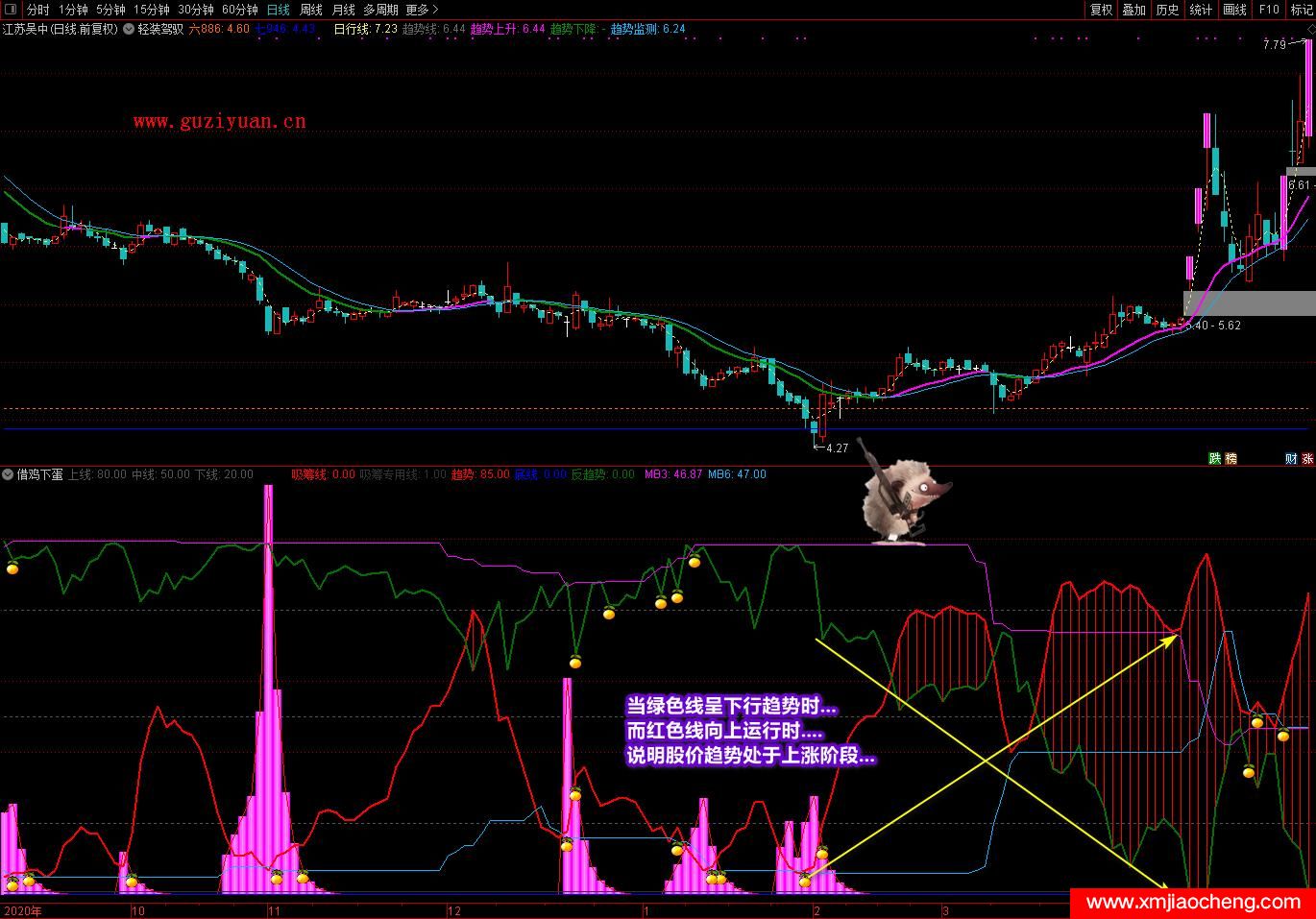Open the 画线 drawing tools

1234,10
